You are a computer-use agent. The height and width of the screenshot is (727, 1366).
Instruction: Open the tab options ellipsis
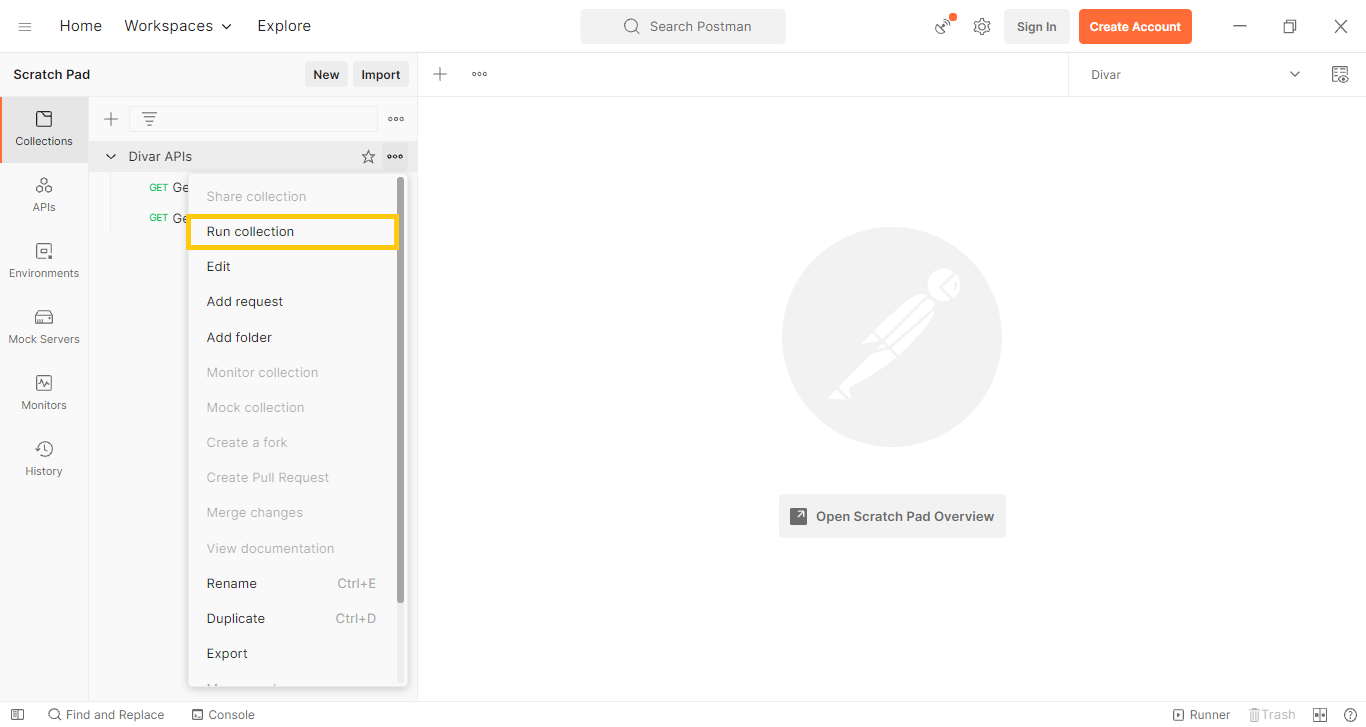(480, 74)
